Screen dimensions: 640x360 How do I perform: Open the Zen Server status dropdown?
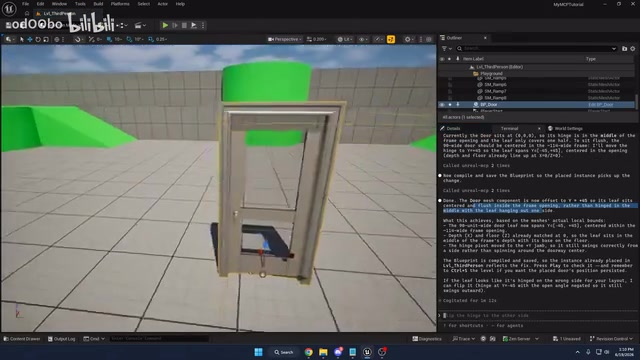tap(520, 339)
